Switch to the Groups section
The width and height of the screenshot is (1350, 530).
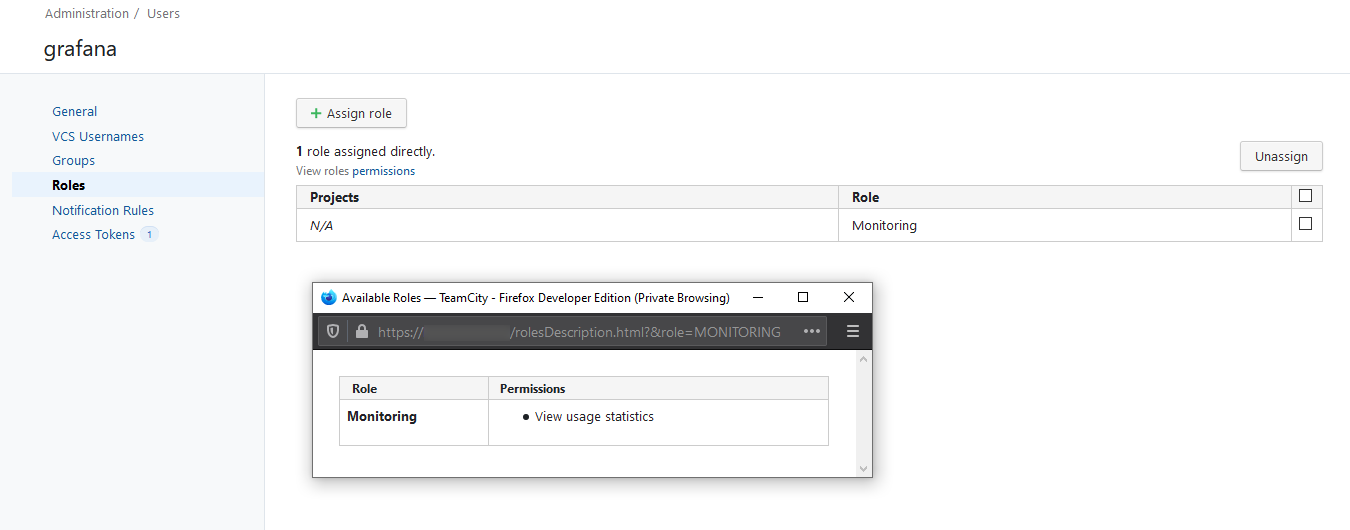[74, 160]
